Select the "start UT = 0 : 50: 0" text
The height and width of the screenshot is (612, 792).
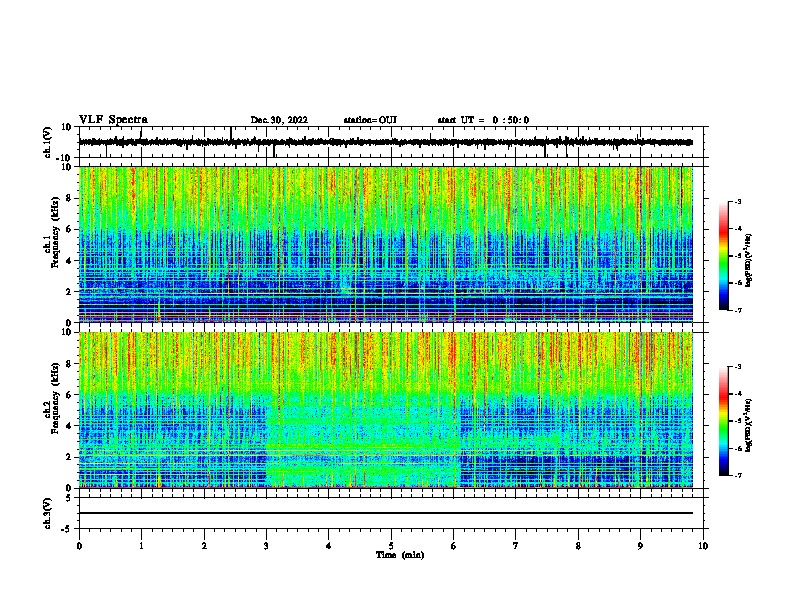(483, 120)
